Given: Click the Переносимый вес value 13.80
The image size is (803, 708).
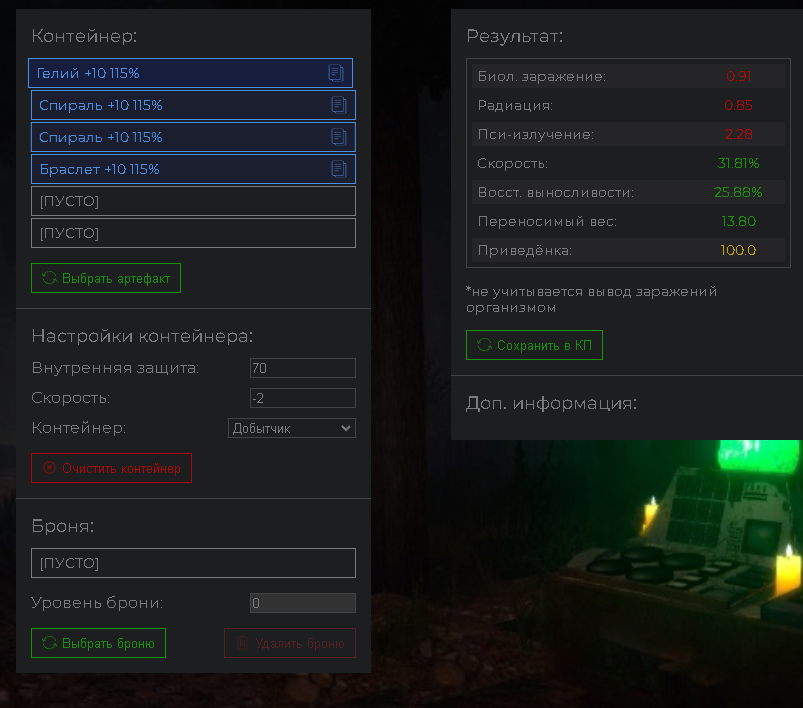Looking at the screenshot, I should [x=738, y=221].
